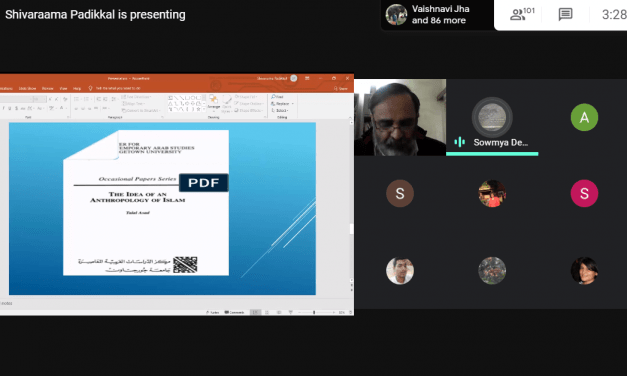This screenshot has height=376, width=627.
Task: Increase font size in the ribbon
Action: (x=50, y=99)
